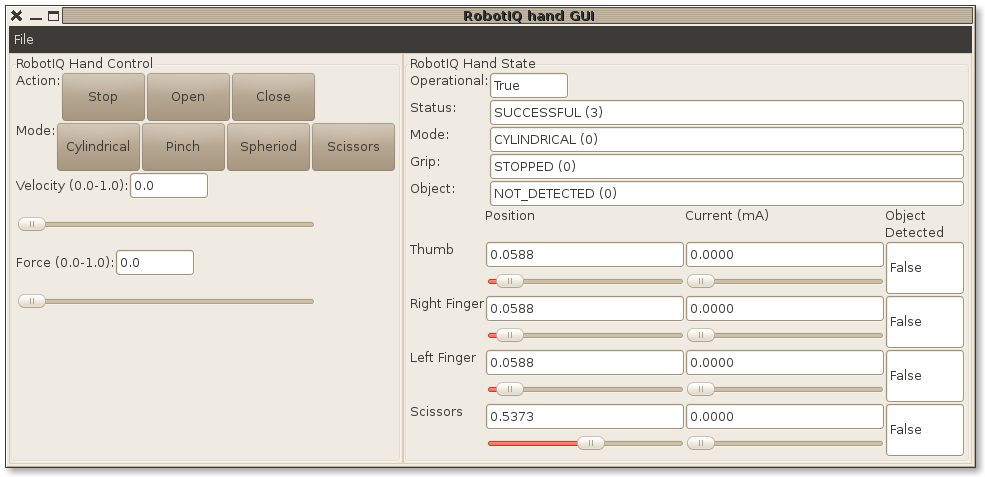The width and height of the screenshot is (985, 477).
Task: Click the Right Finger current value field
Action: (x=785, y=309)
